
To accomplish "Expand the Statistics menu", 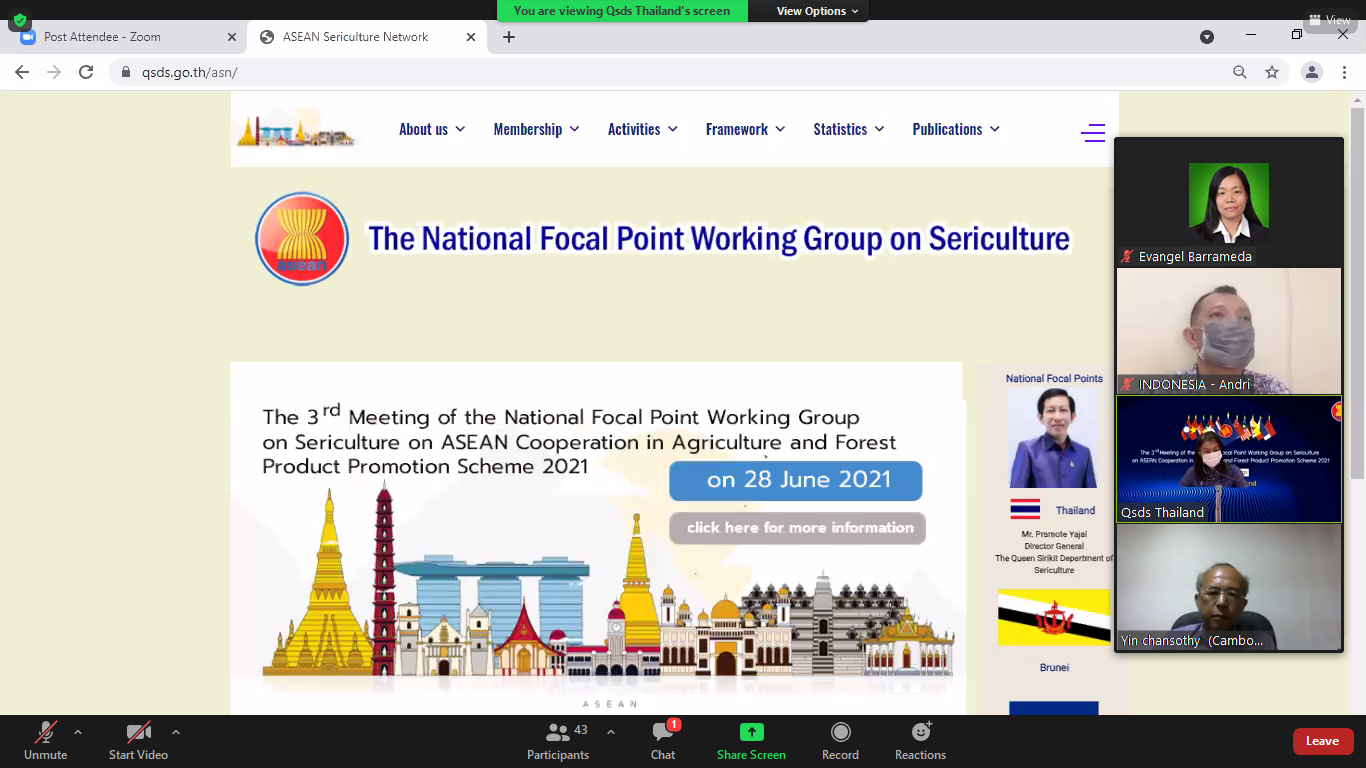I will tap(849, 129).
